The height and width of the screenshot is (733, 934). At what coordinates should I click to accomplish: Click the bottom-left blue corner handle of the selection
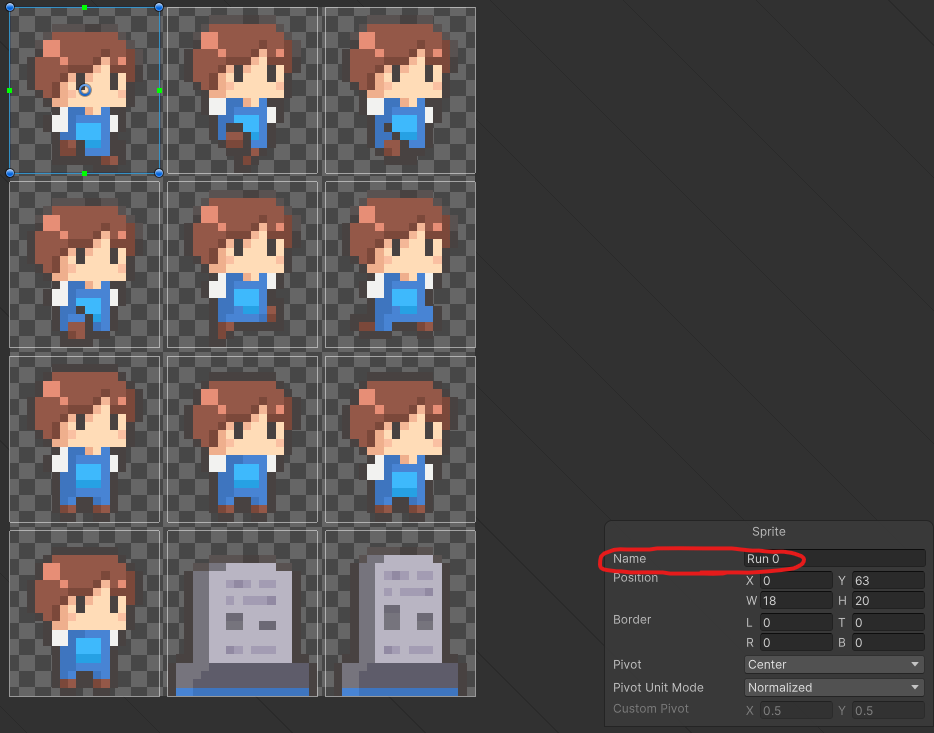[x=10, y=173]
